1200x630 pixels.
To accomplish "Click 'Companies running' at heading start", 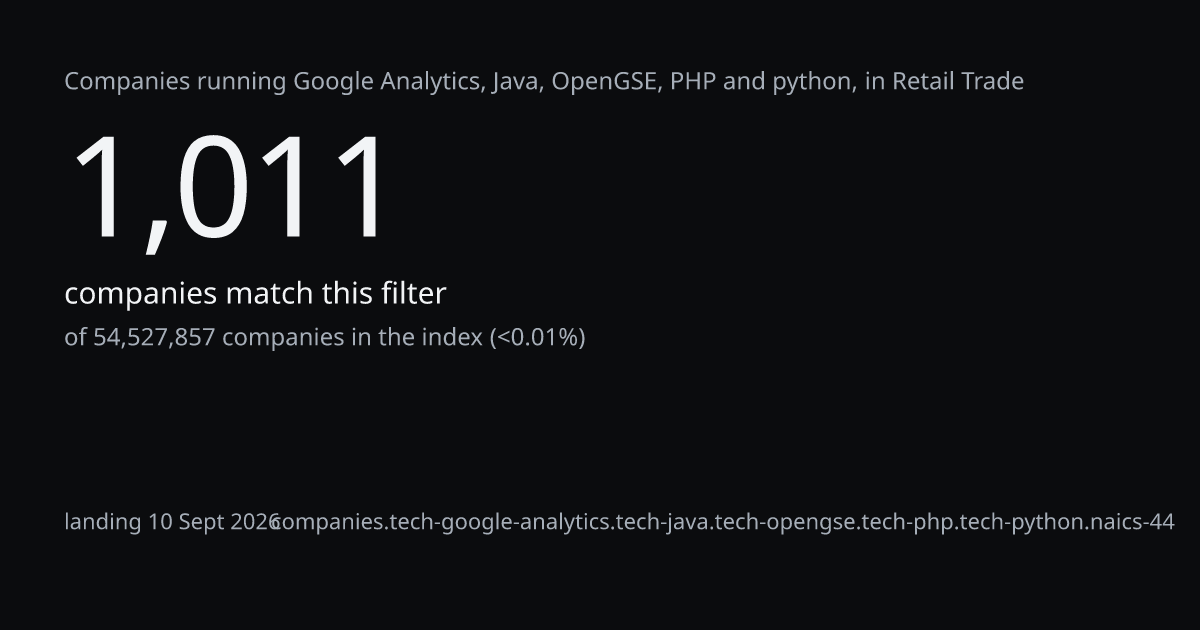I will [175, 82].
